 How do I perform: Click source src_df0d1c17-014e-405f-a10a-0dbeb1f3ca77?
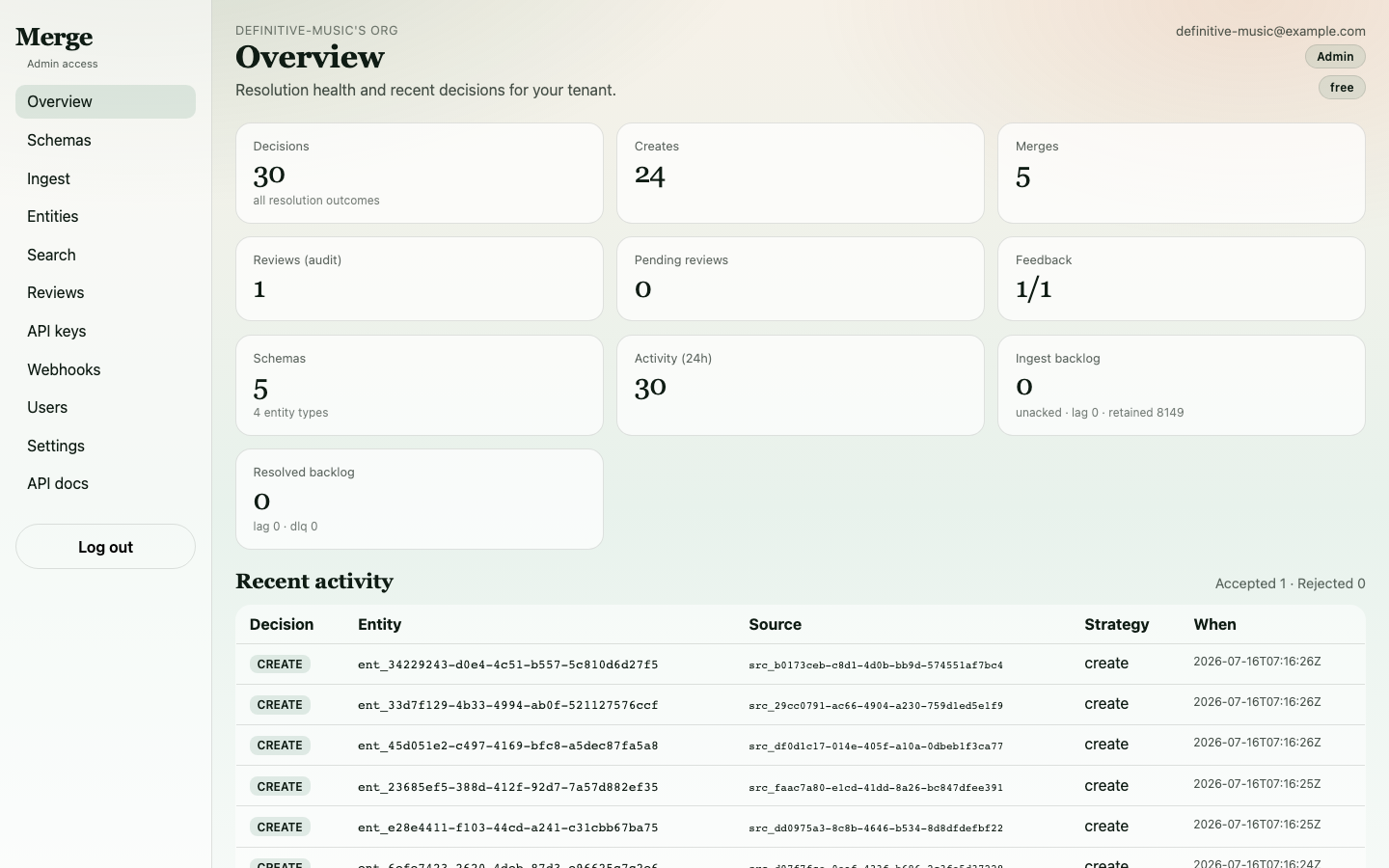tap(876, 746)
